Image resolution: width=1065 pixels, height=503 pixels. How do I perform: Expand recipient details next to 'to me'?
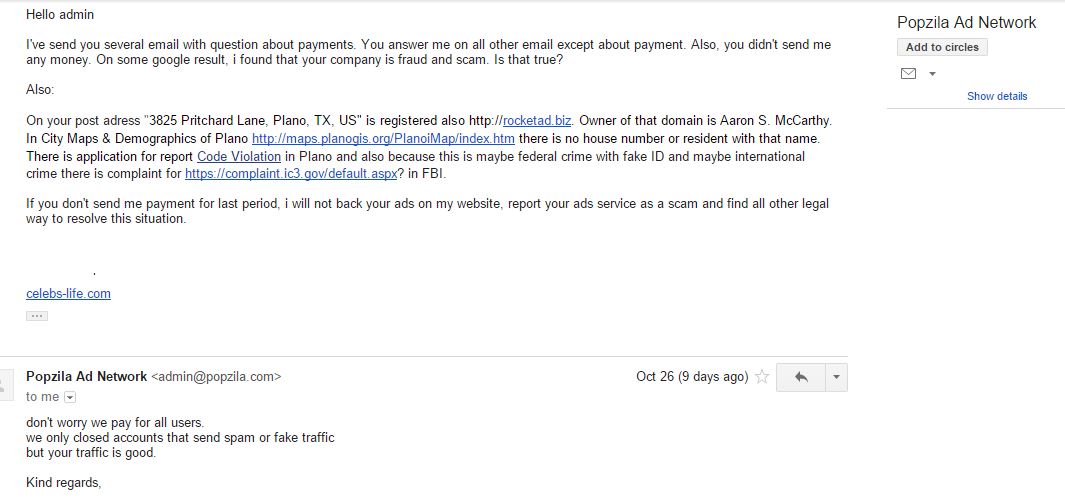coord(70,397)
